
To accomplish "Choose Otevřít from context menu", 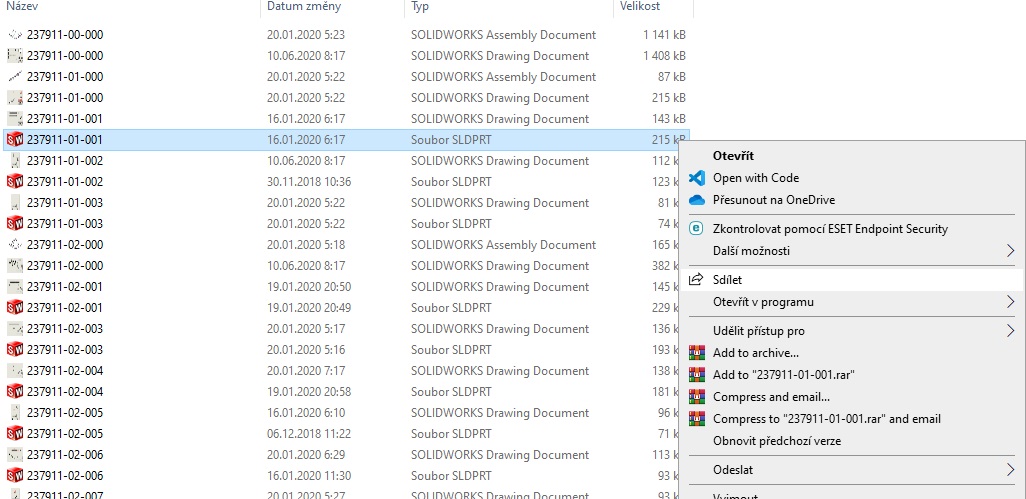I will pos(733,156).
